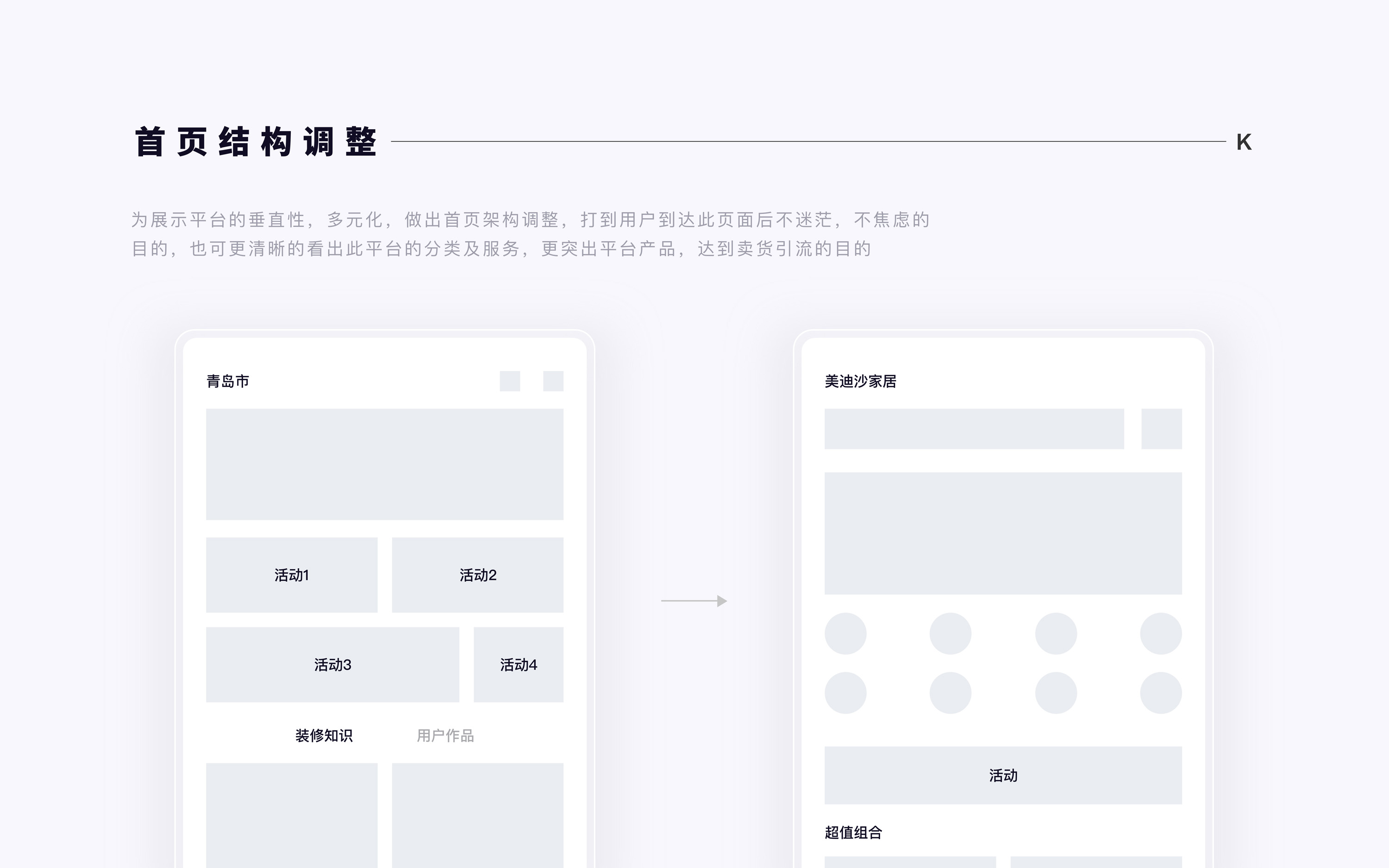The image size is (1389, 868).
Task: Click the large banner placeholder under 青岛市
Action: point(385,464)
